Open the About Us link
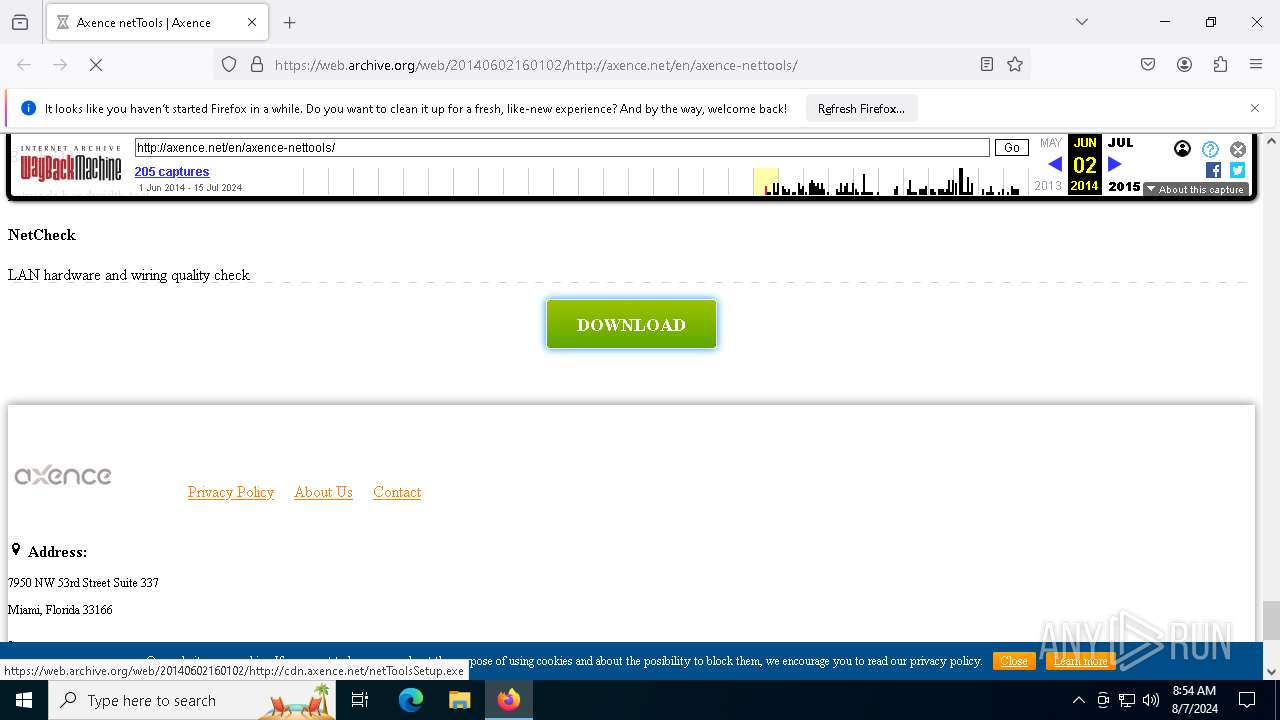 (323, 492)
